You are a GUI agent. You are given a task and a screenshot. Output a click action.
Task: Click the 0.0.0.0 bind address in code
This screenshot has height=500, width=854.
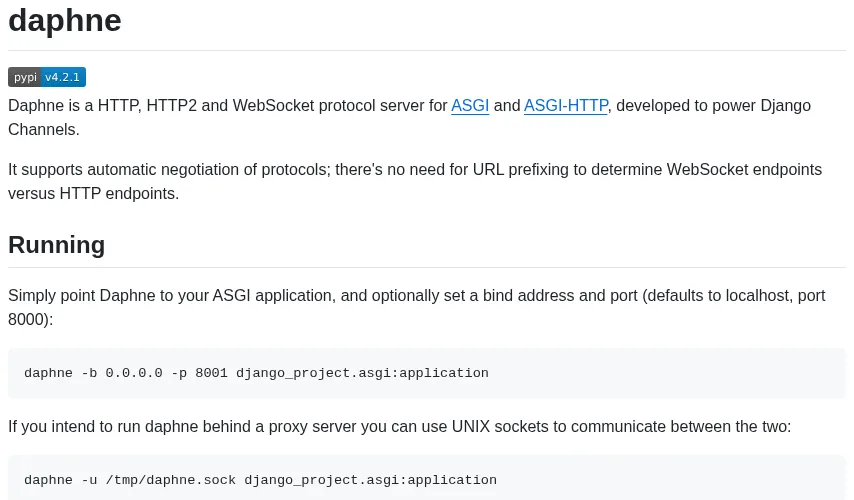pos(134,373)
